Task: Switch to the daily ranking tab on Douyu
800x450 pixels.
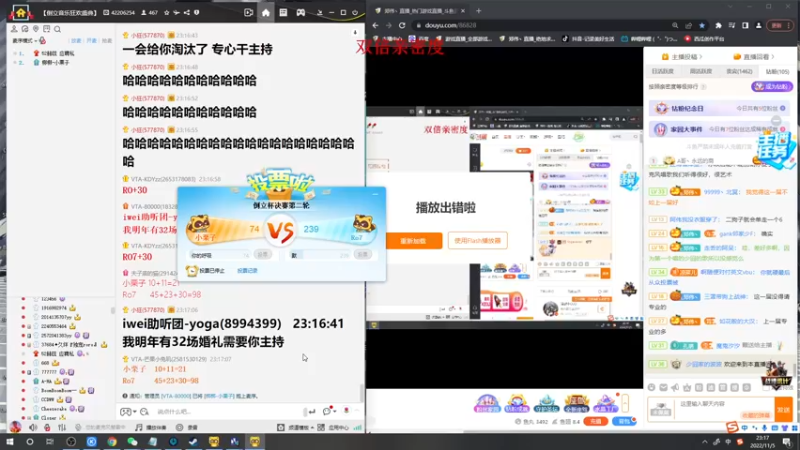Action: click(x=663, y=71)
